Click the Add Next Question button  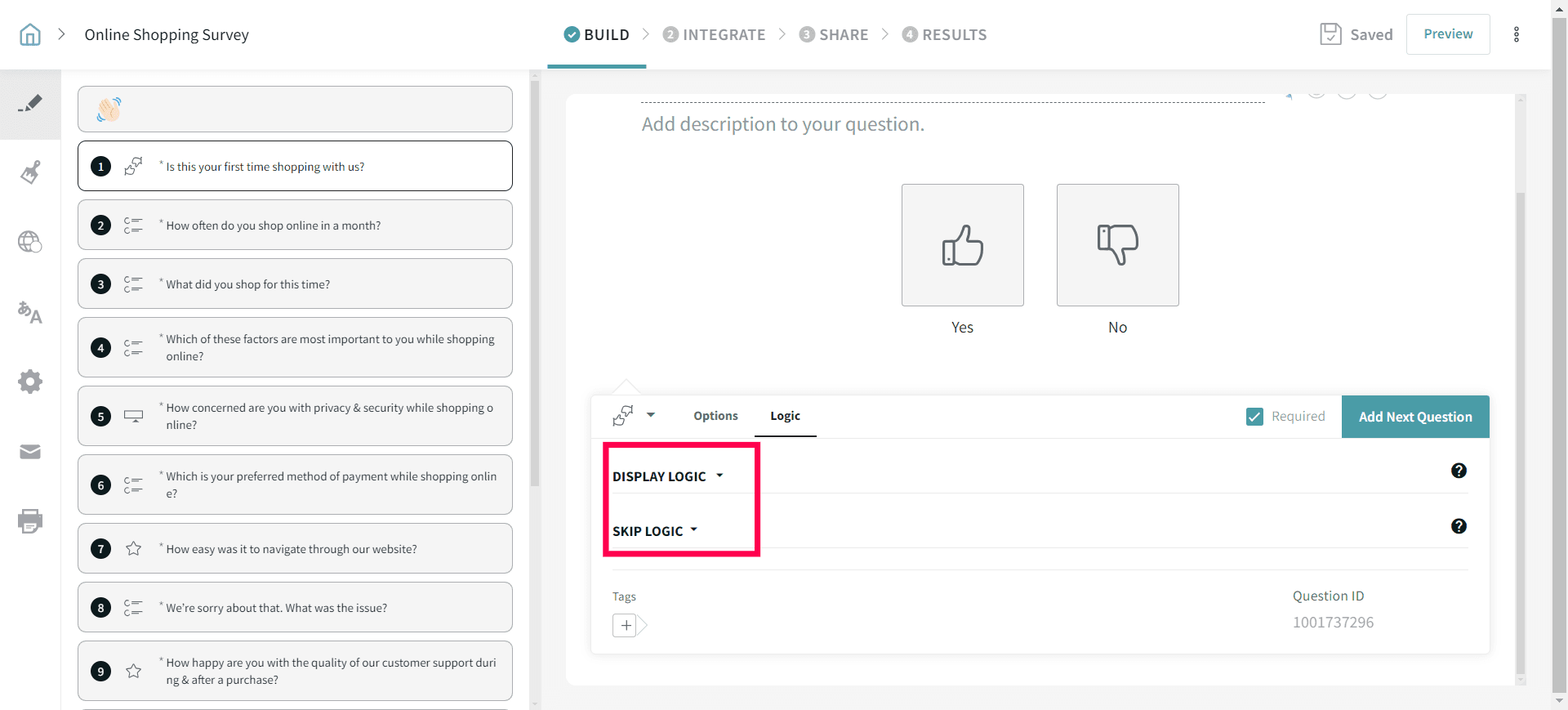(1415, 417)
